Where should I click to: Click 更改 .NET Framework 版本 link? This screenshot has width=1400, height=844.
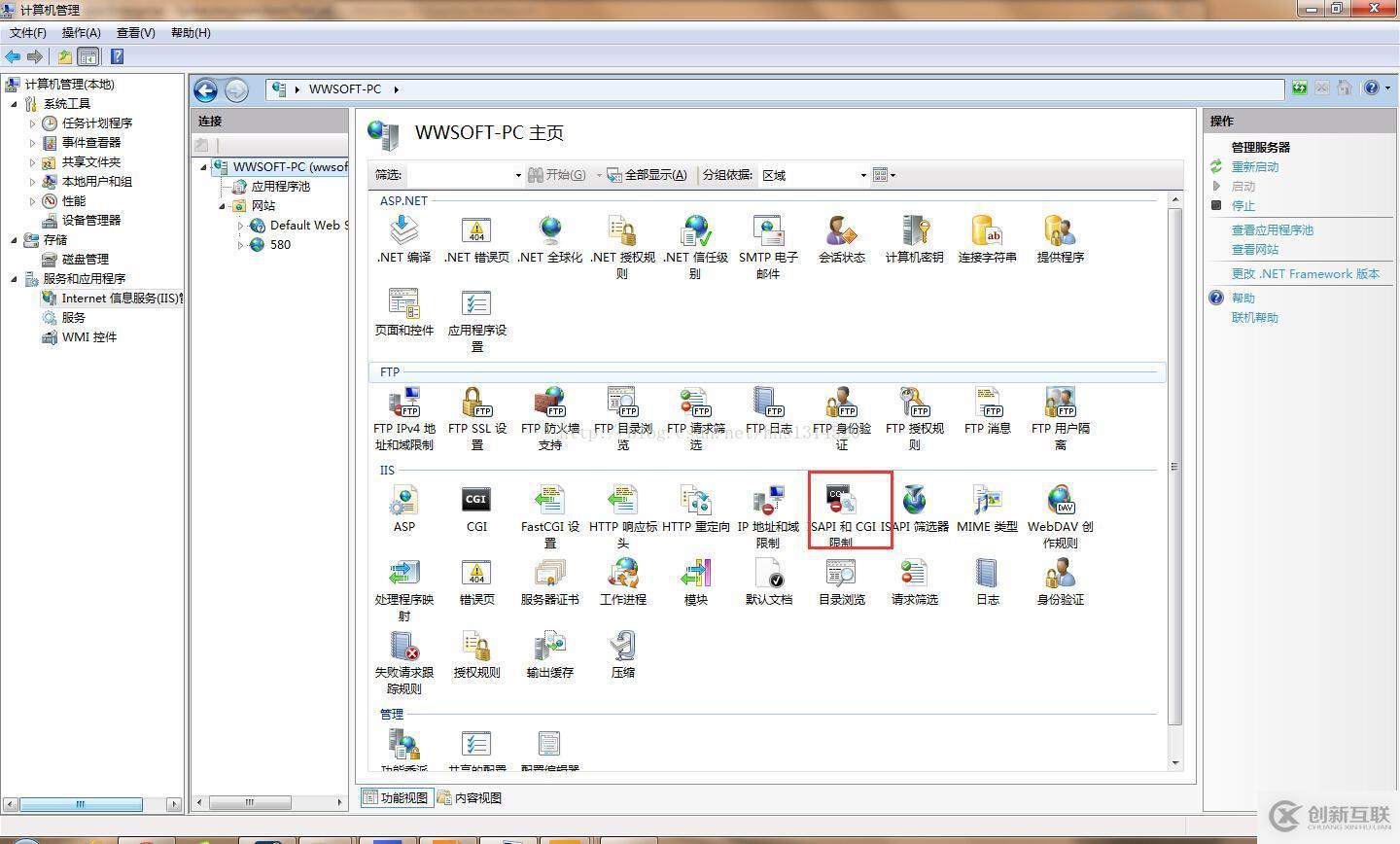1306,274
